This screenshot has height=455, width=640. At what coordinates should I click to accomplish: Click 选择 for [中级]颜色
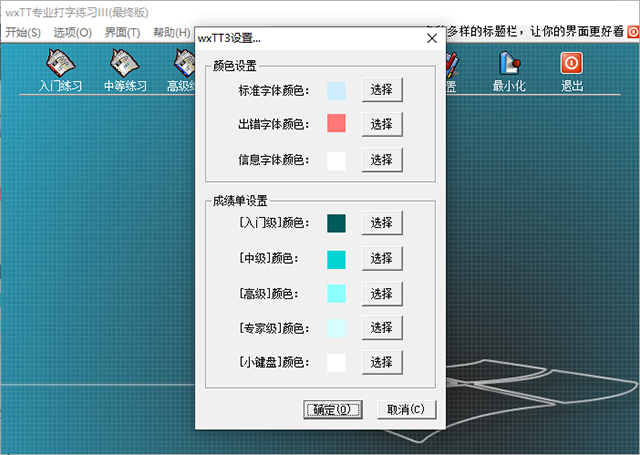[382, 258]
